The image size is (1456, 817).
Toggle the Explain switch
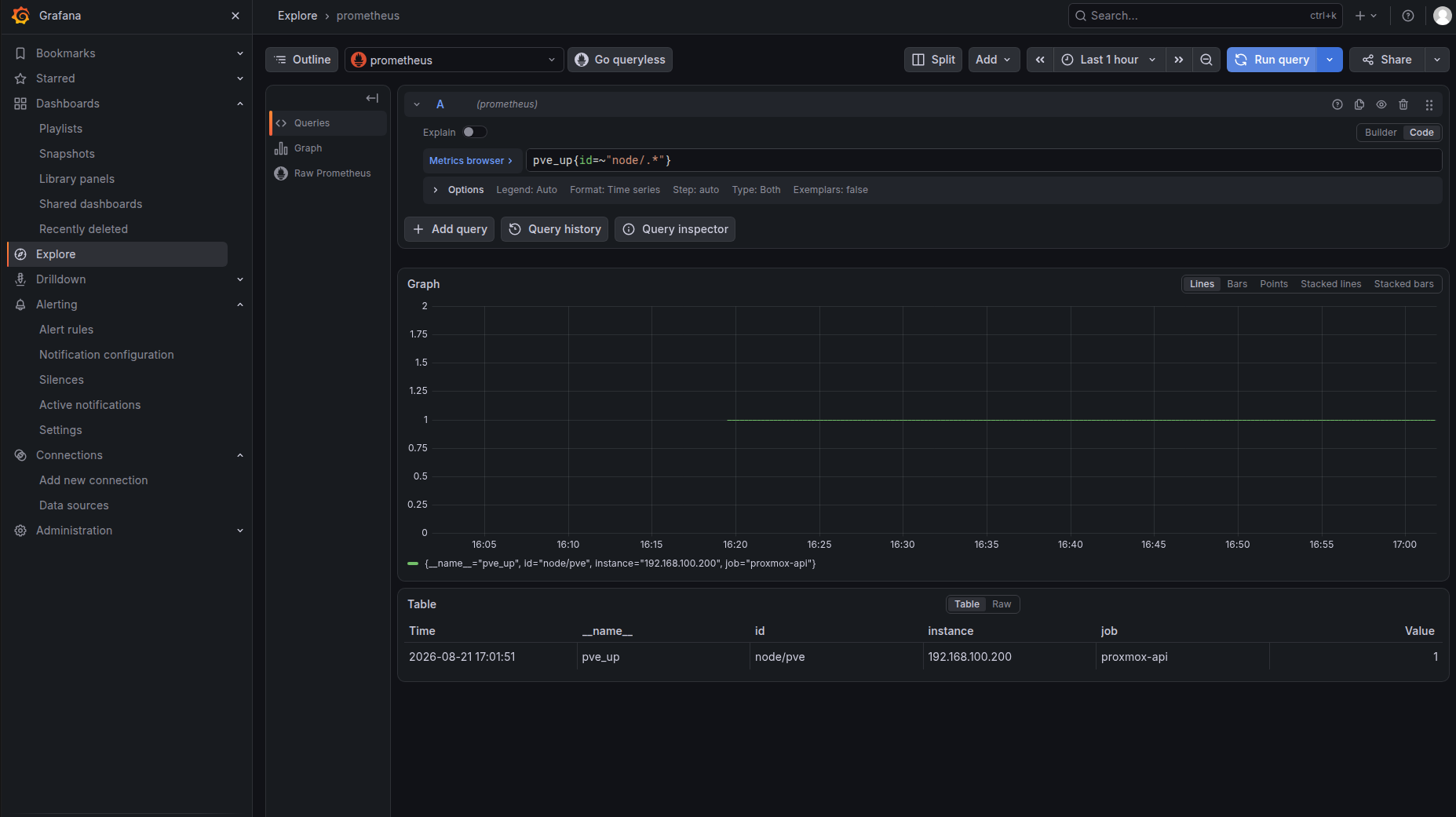click(474, 132)
